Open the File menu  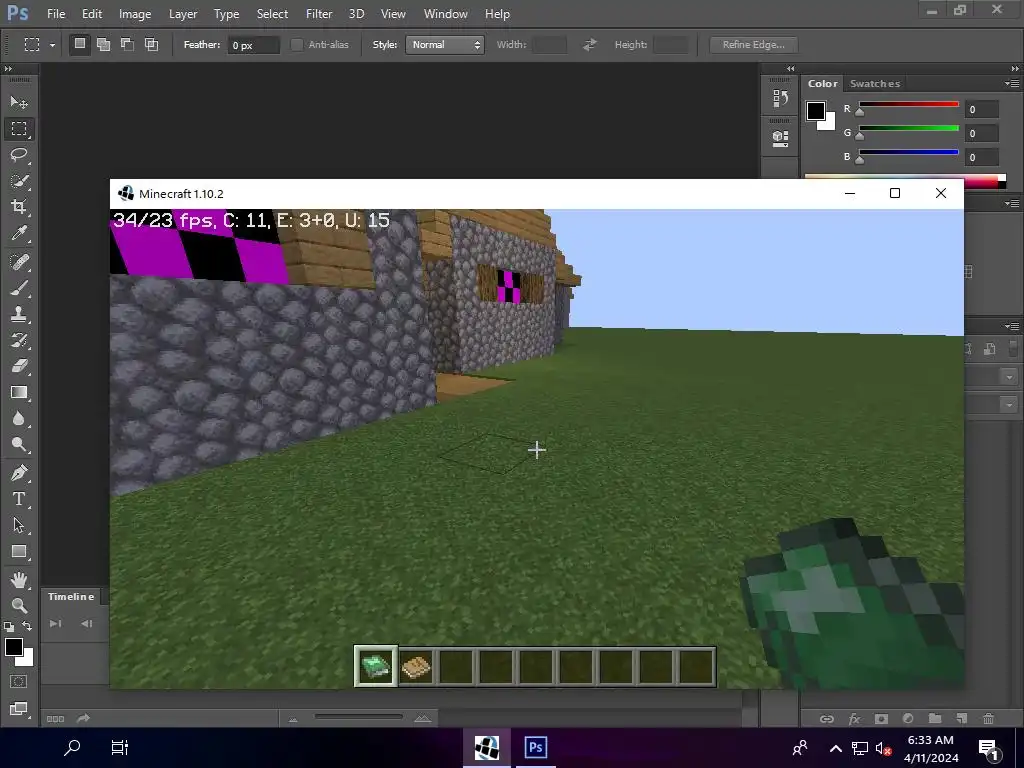[56, 14]
